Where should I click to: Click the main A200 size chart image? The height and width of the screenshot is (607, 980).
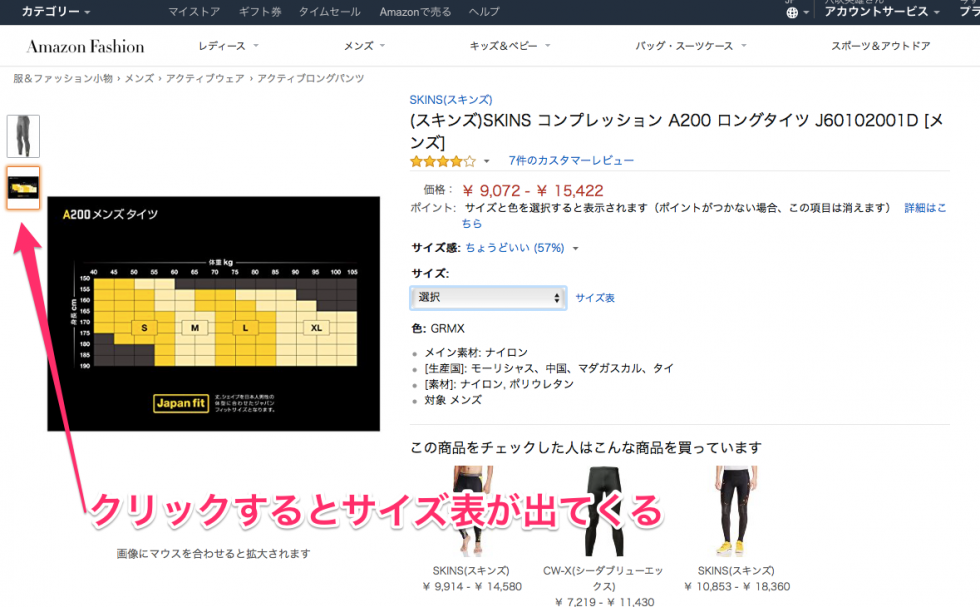point(213,314)
